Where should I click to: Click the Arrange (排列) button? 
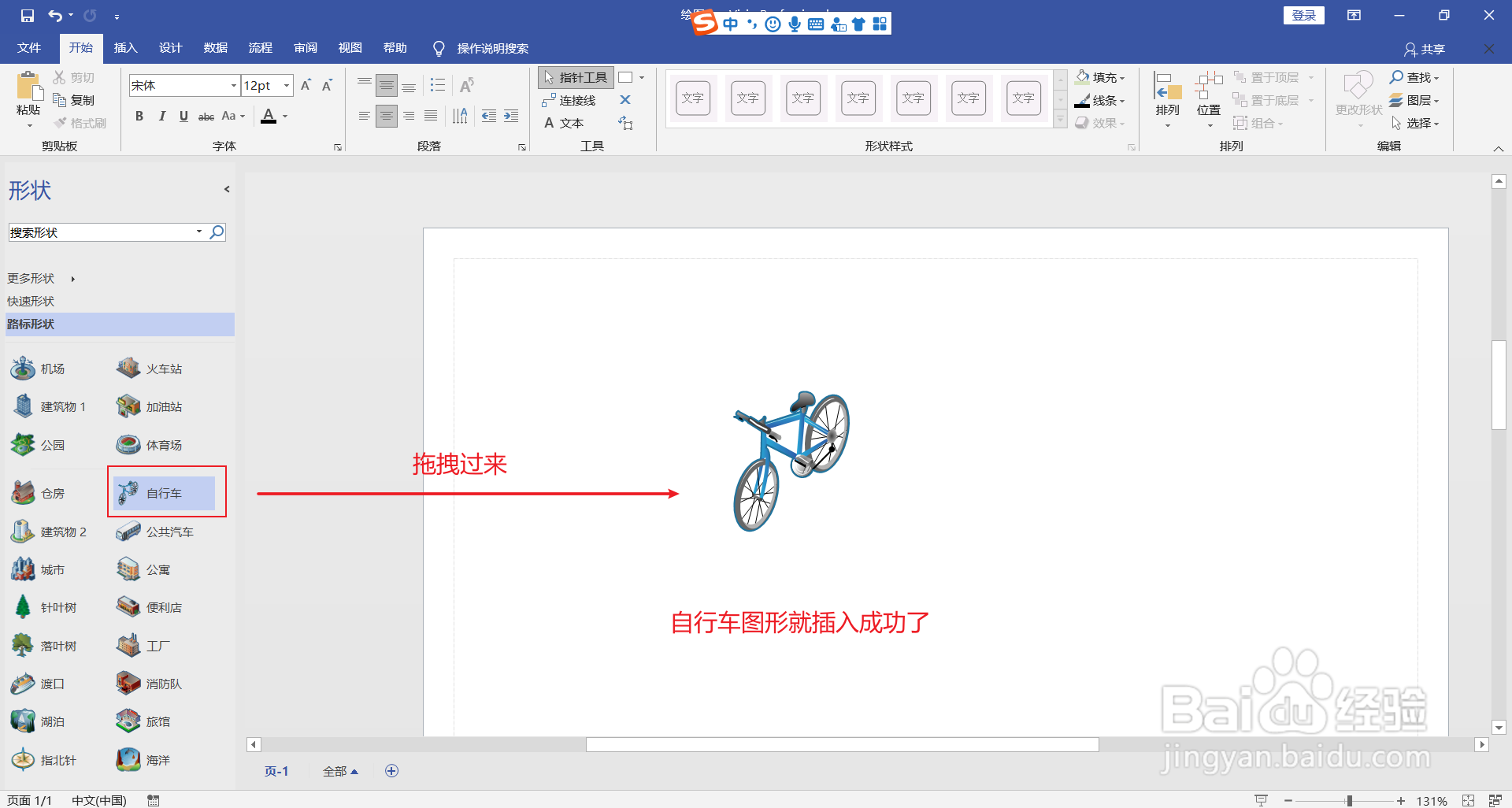click(x=1168, y=98)
